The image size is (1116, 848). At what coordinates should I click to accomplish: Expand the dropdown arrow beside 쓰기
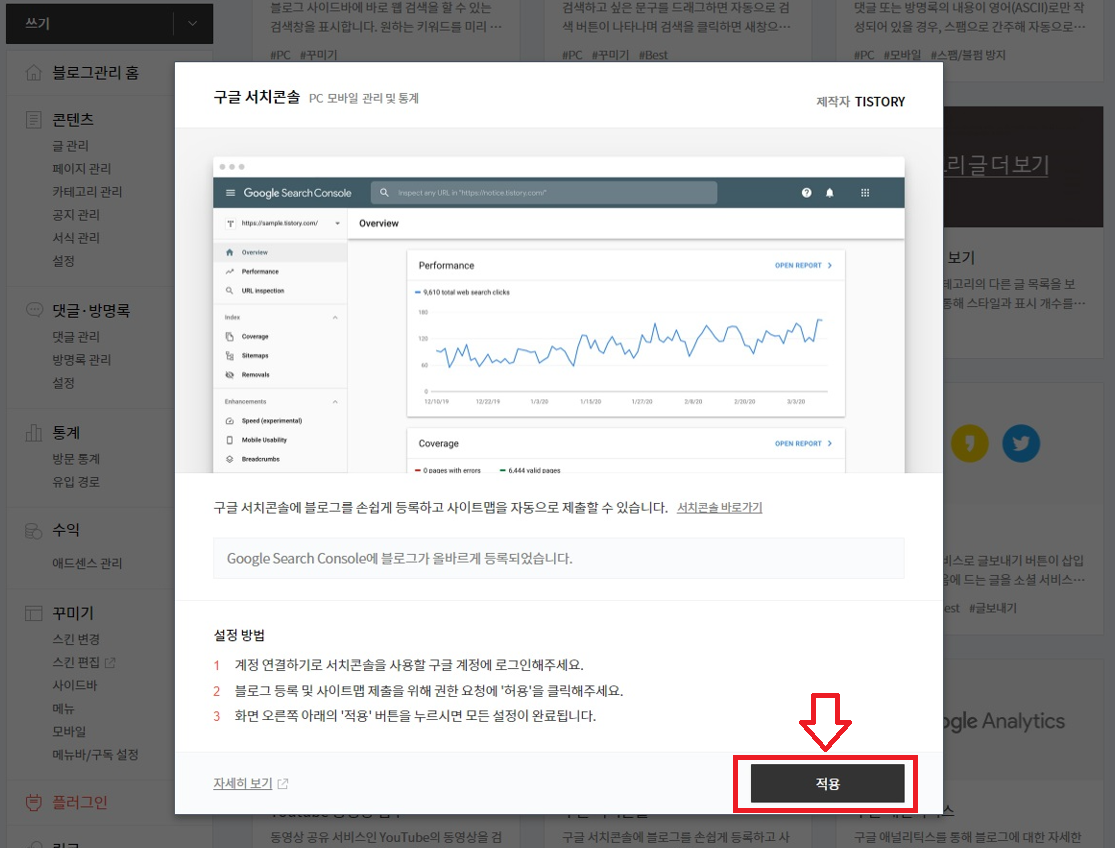(x=193, y=23)
